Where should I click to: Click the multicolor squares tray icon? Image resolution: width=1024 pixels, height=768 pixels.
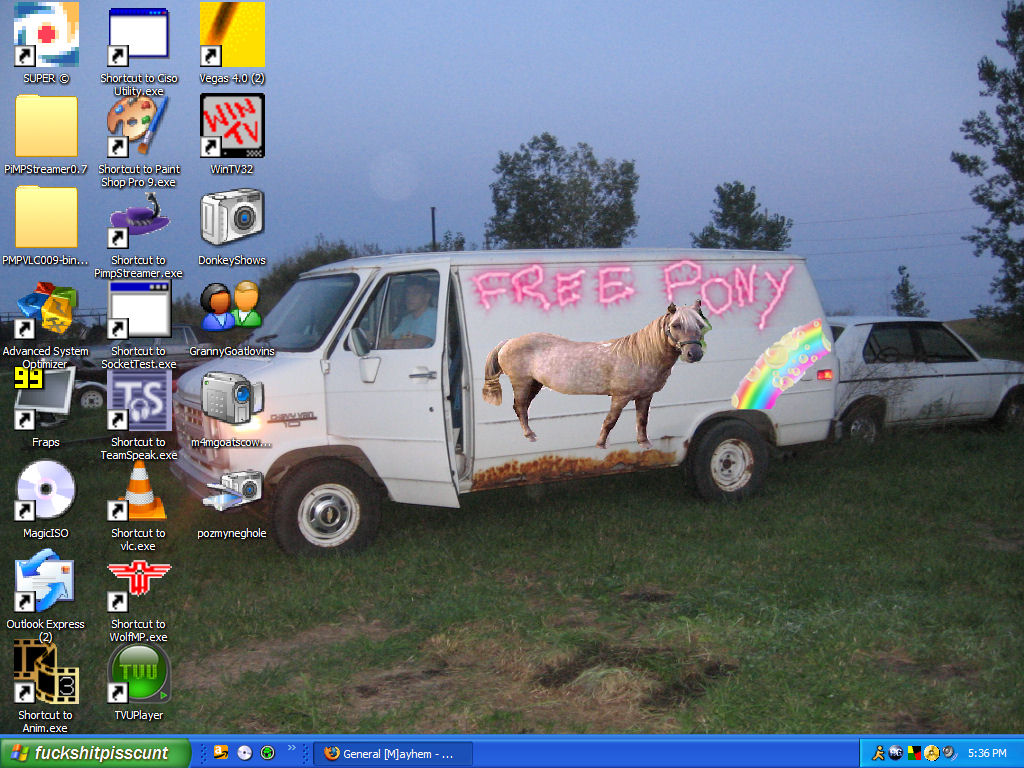tap(914, 753)
